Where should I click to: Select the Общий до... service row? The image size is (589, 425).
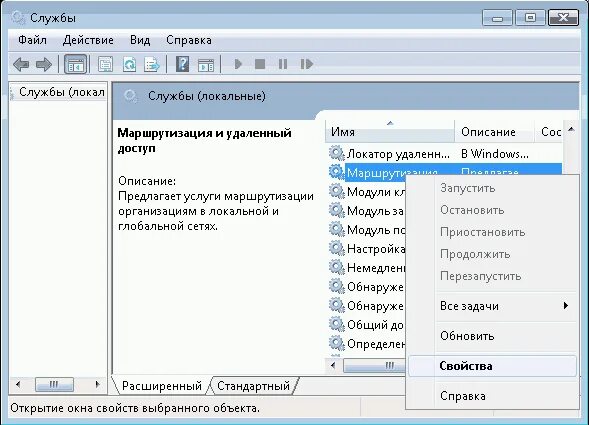(366, 324)
